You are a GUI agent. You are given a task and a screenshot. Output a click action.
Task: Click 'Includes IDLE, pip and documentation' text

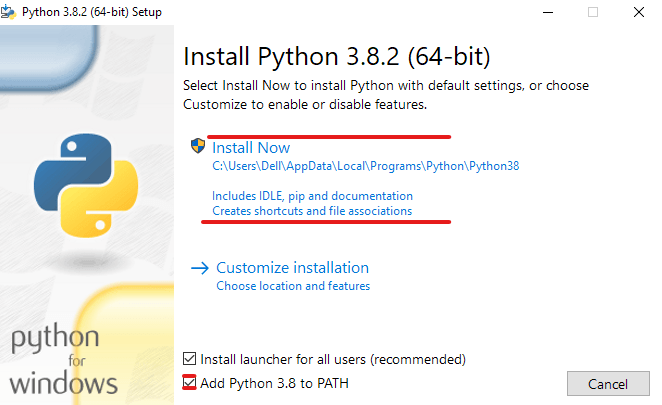312,196
